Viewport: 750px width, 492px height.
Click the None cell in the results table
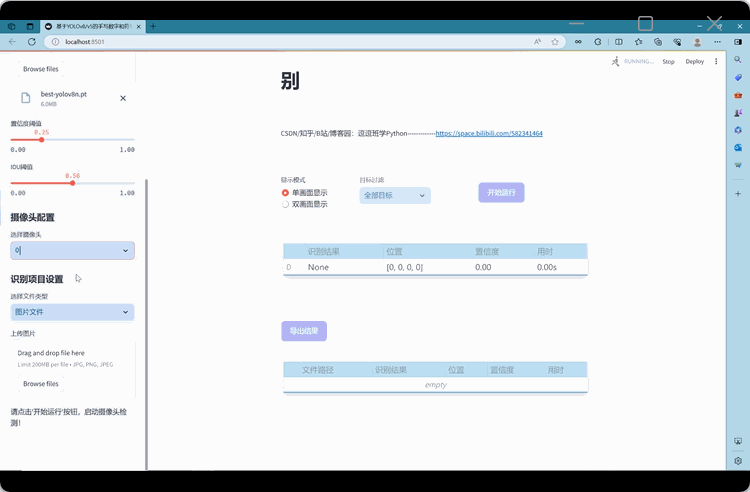tap(318, 267)
